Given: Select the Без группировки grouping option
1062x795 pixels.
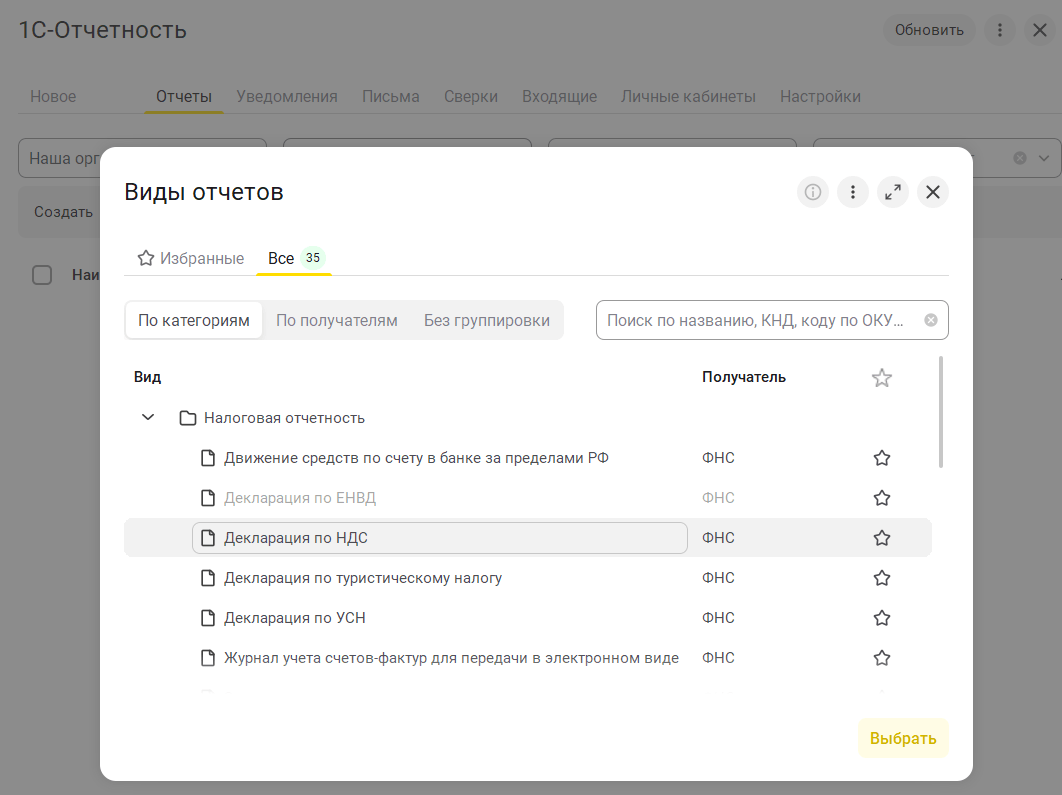Looking at the screenshot, I should [487, 321].
